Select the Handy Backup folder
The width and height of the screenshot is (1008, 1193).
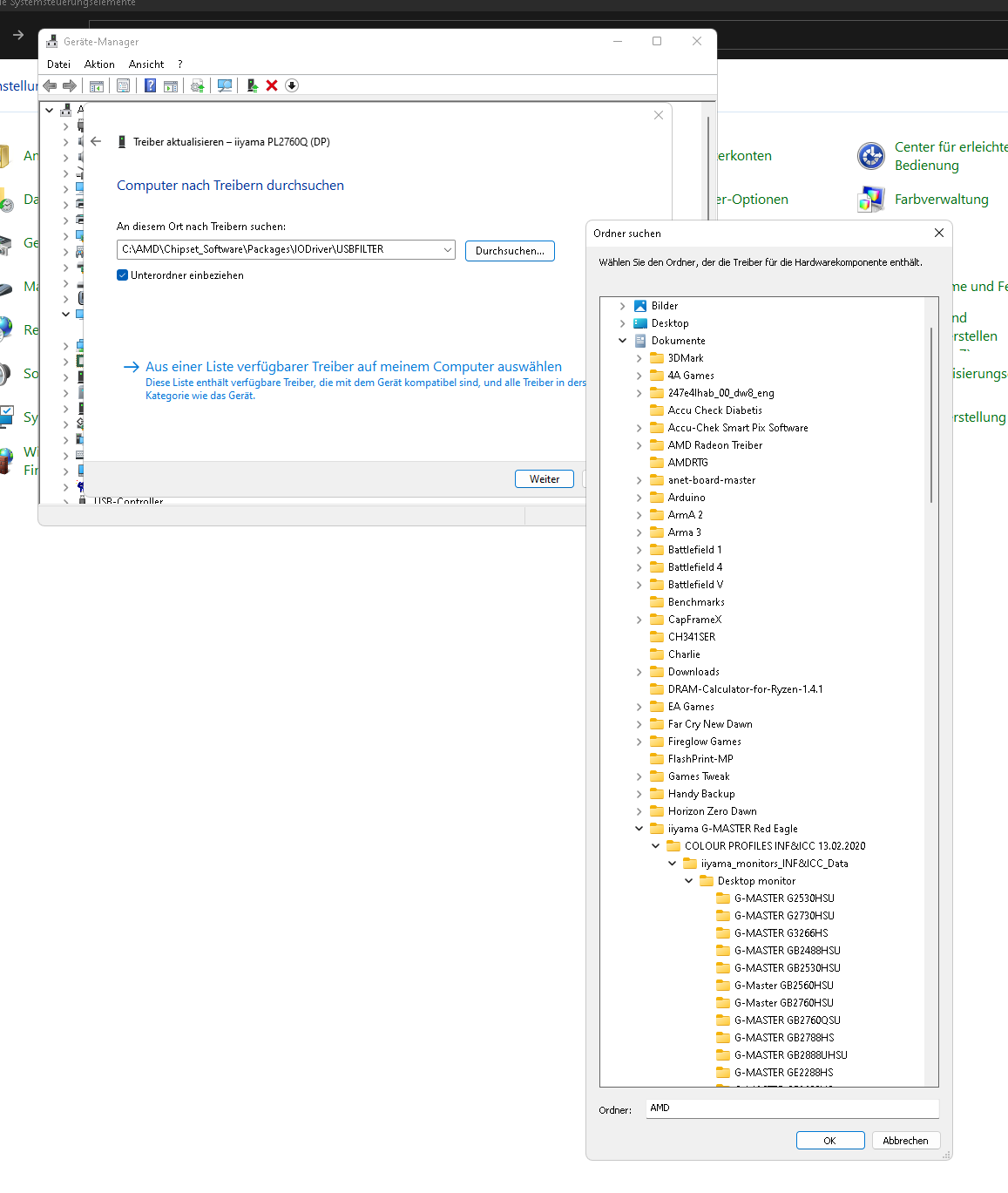tap(701, 794)
